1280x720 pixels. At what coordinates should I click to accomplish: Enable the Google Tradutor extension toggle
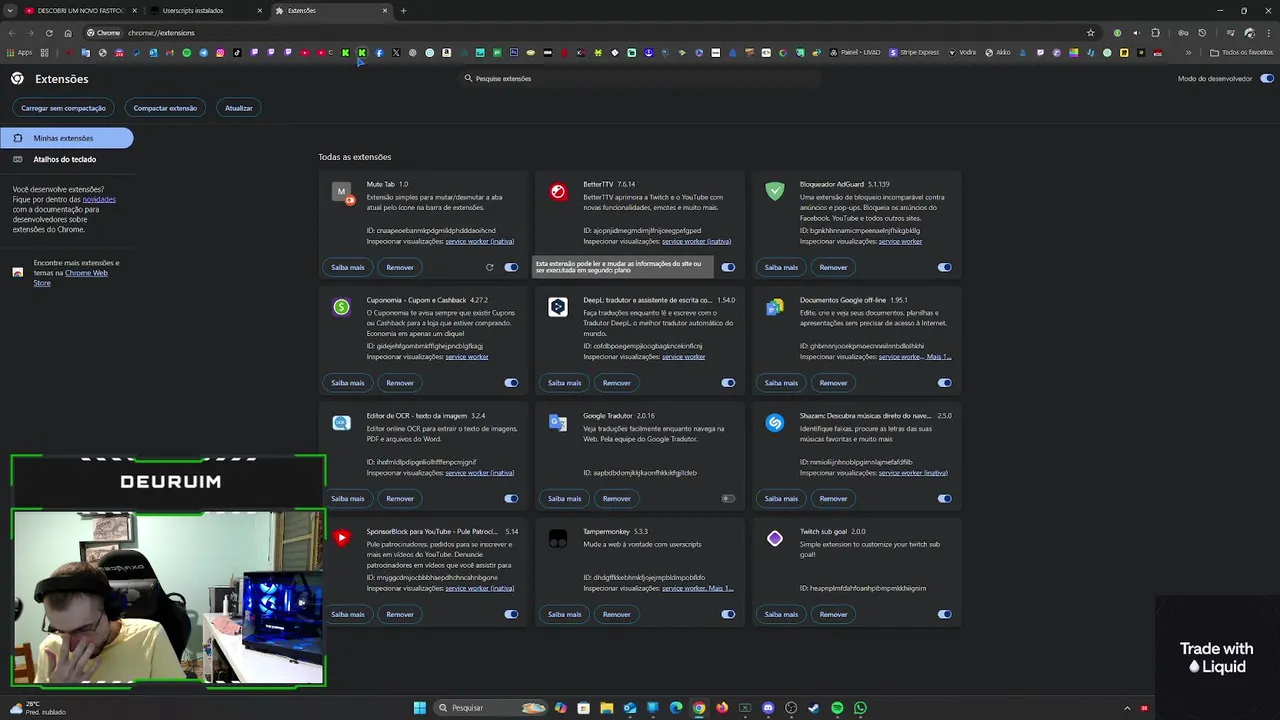[x=728, y=498]
